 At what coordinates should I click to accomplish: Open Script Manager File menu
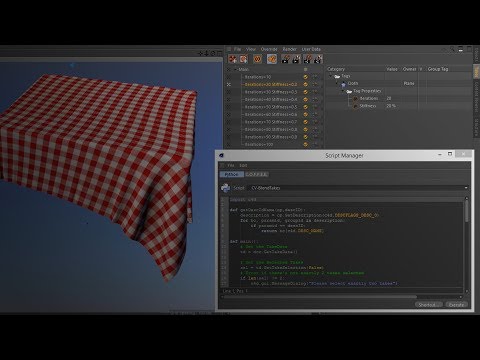tap(230, 165)
